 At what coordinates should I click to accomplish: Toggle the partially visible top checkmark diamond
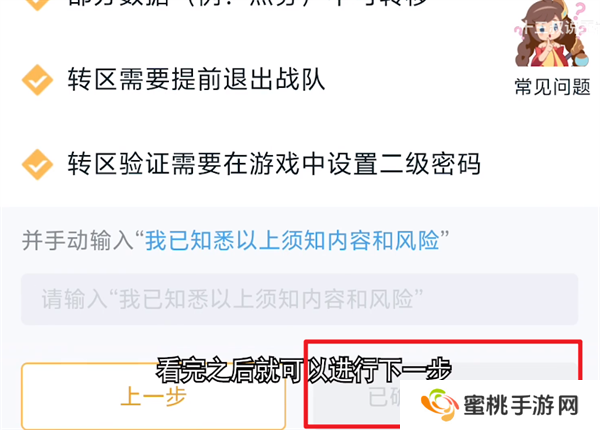pos(37,5)
